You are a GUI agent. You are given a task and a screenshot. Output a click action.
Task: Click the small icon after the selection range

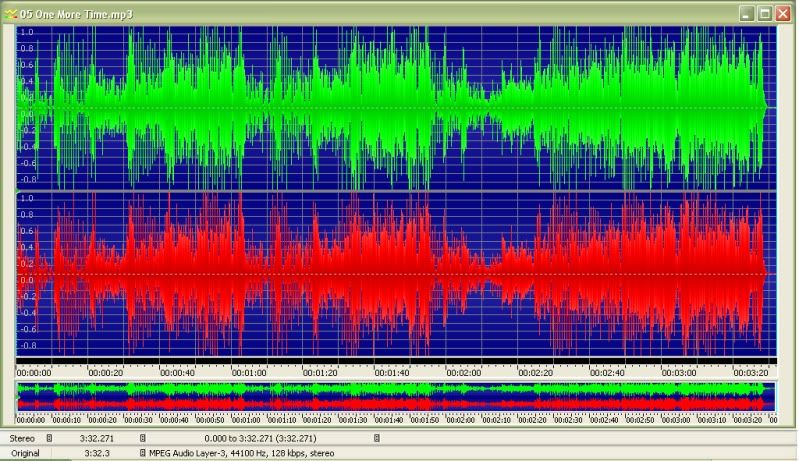pos(377,438)
